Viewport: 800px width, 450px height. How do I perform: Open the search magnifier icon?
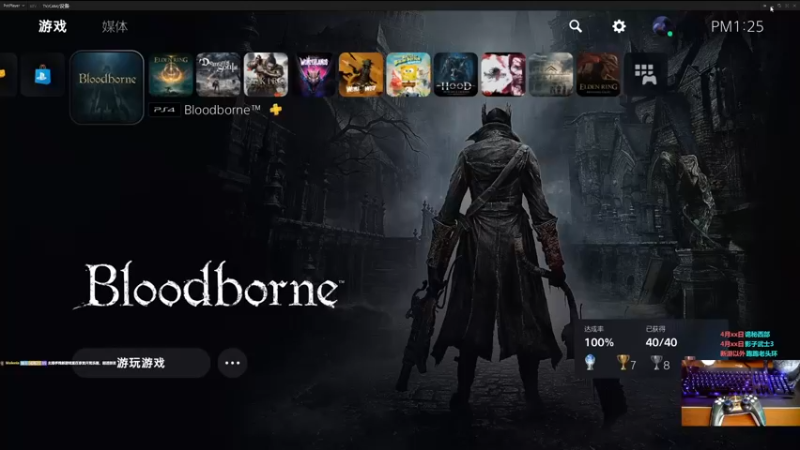(576, 26)
